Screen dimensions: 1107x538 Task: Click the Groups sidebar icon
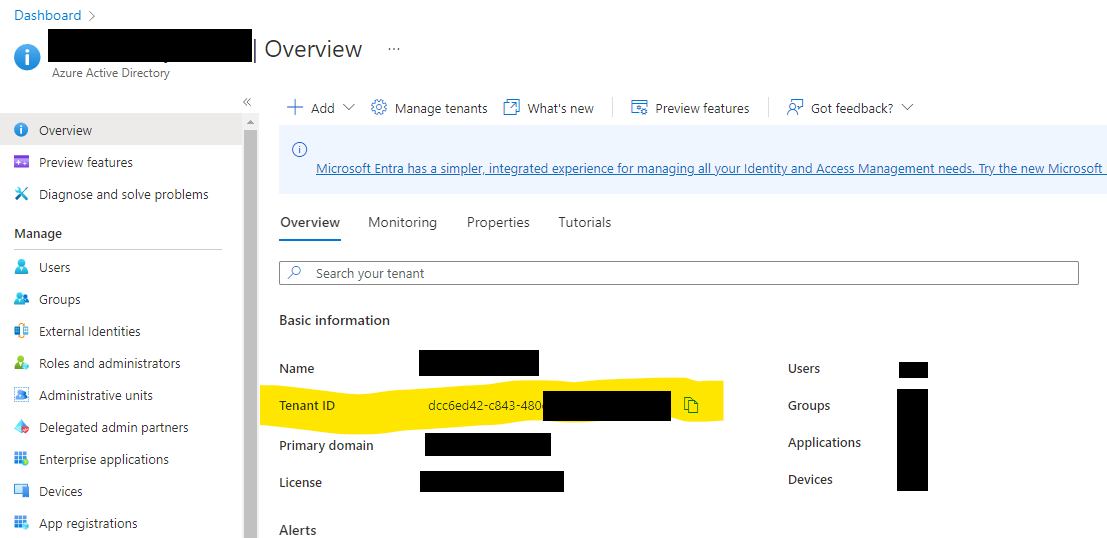coord(21,299)
